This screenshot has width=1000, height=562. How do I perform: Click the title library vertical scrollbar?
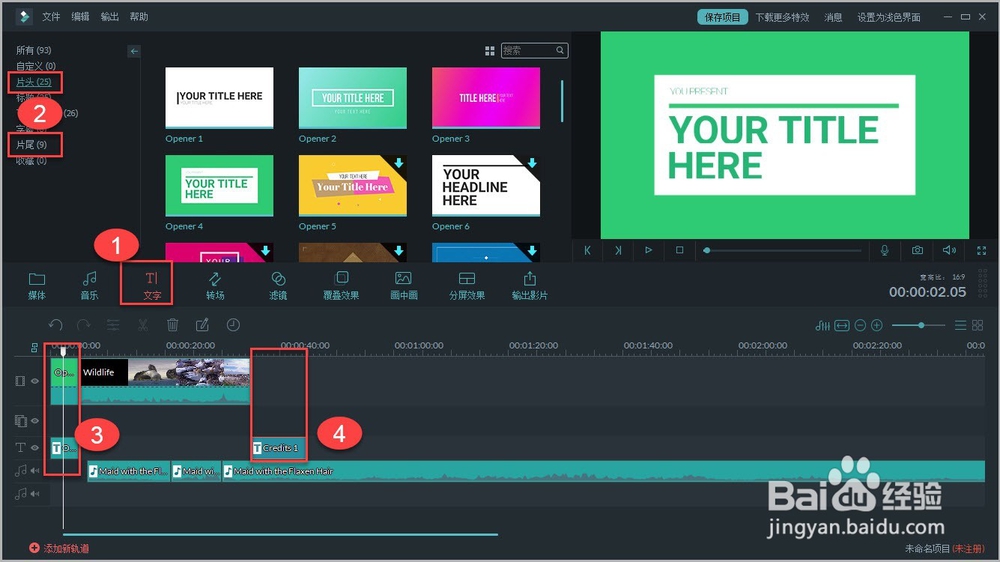pos(562,101)
